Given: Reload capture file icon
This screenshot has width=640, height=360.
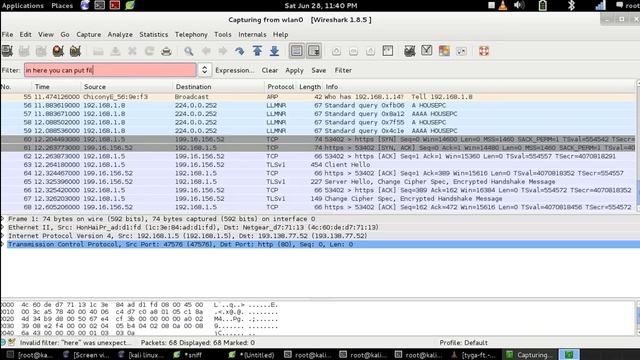Looking at the screenshot, I should coord(149,51).
